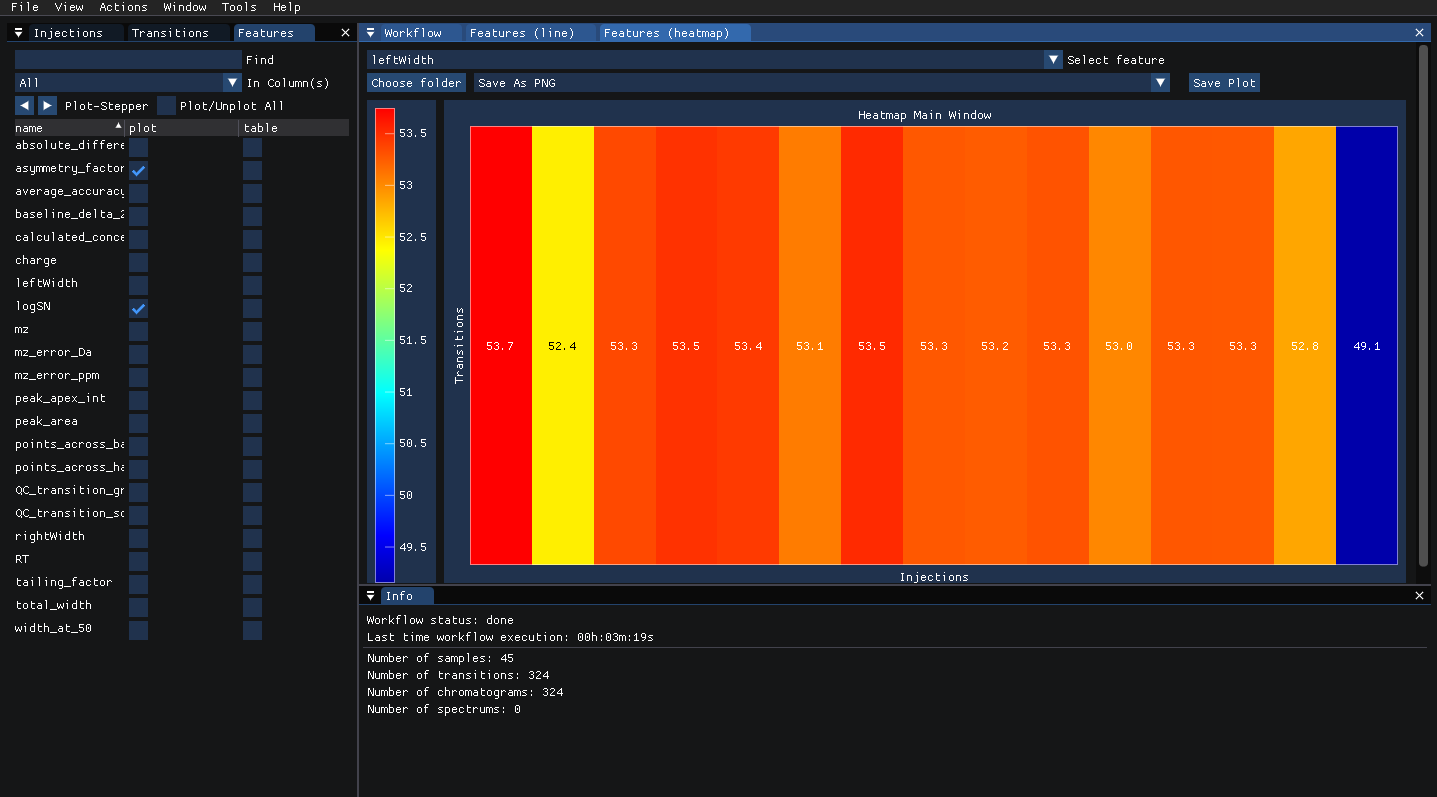1437x797 pixels.
Task: Open the In Column(s) All dropdown
Action: tap(128, 83)
